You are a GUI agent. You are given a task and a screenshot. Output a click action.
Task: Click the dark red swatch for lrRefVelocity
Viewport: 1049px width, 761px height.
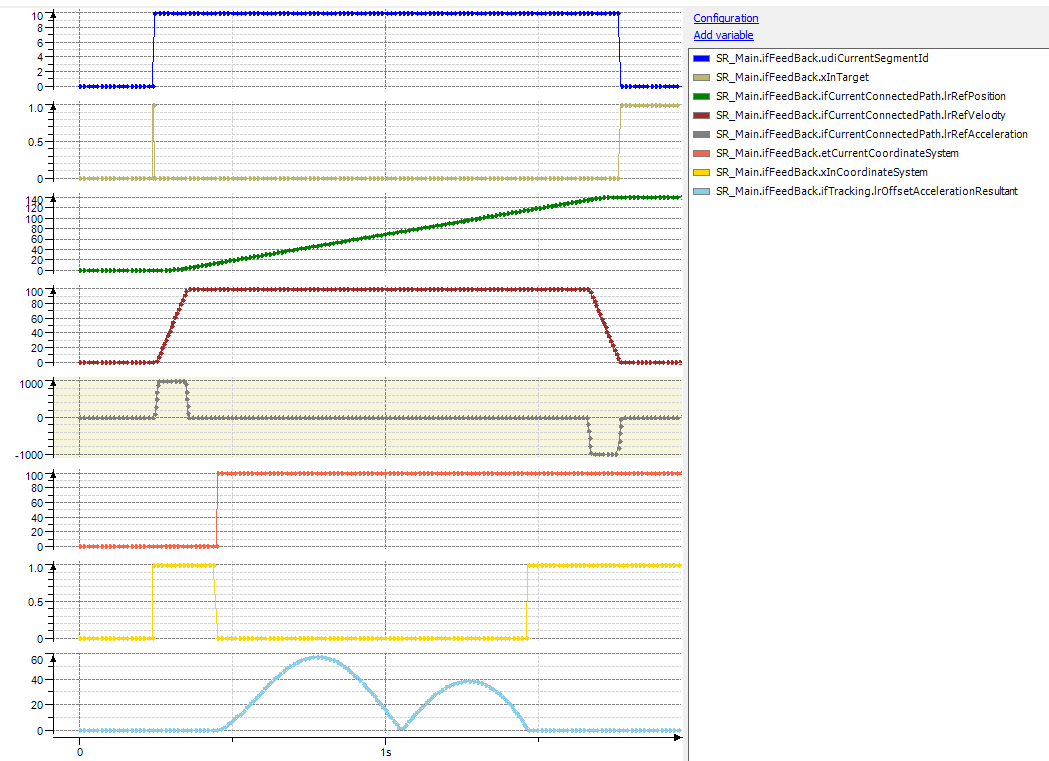tap(701, 116)
